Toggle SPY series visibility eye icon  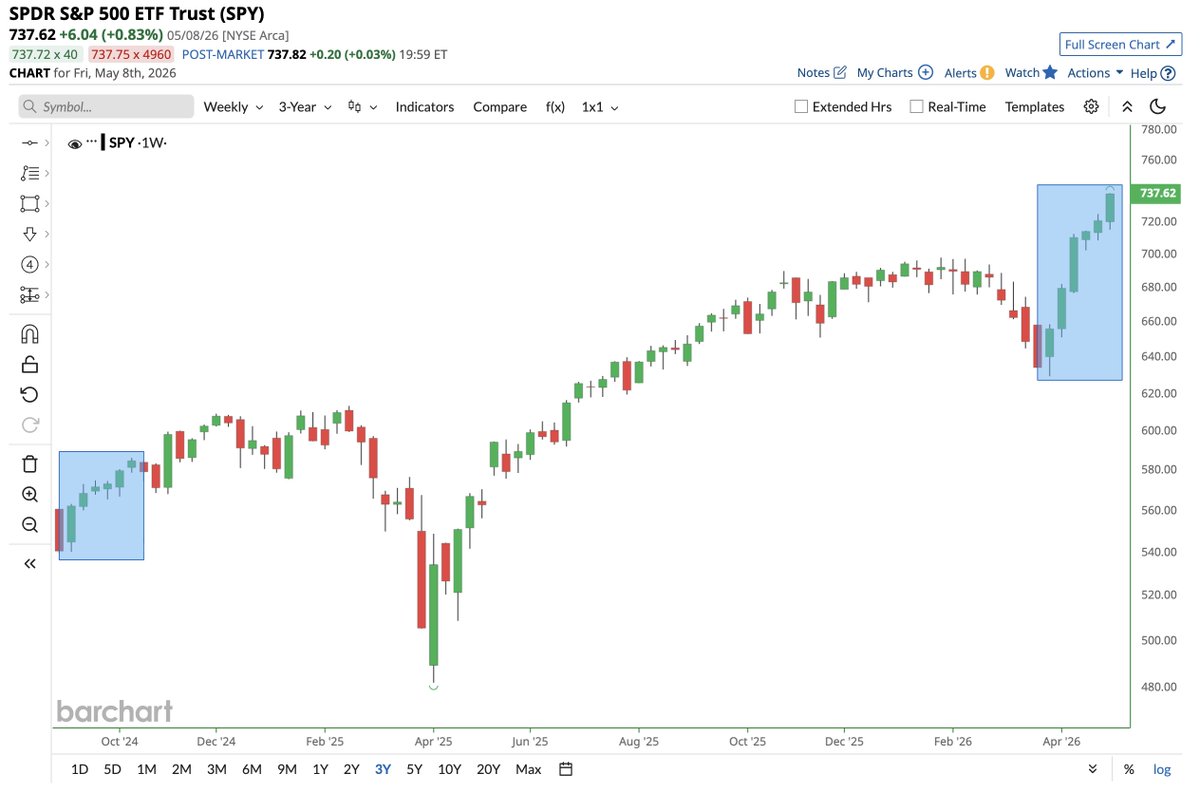pos(74,144)
